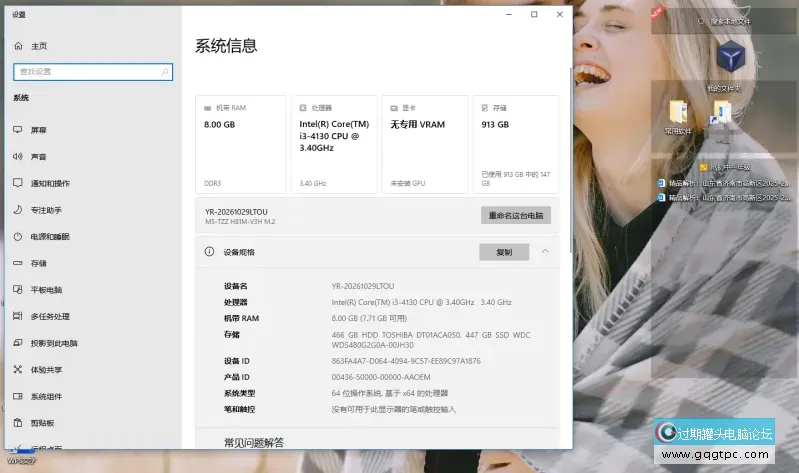This screenshot has height=473, width=799.
Task: Click the 平板电脑 tablet icon
Action: coord(18,290)
